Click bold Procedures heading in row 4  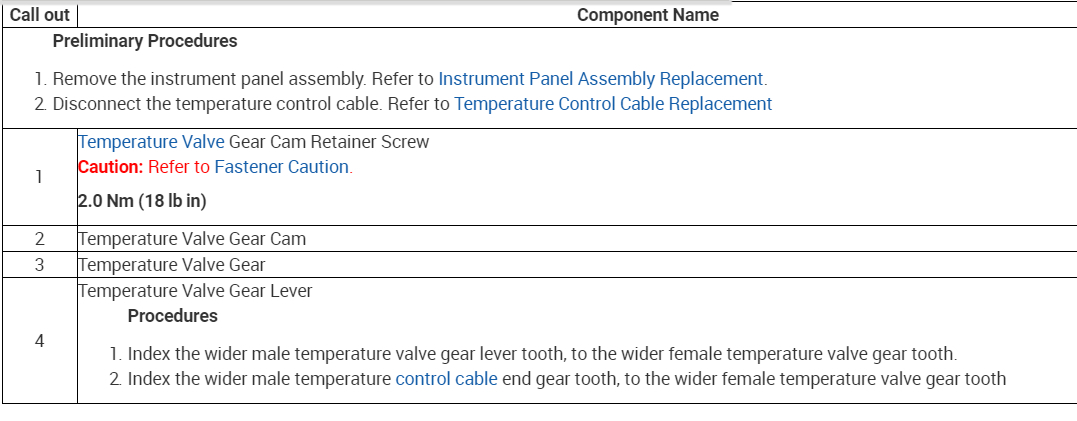tap(172, 316)
